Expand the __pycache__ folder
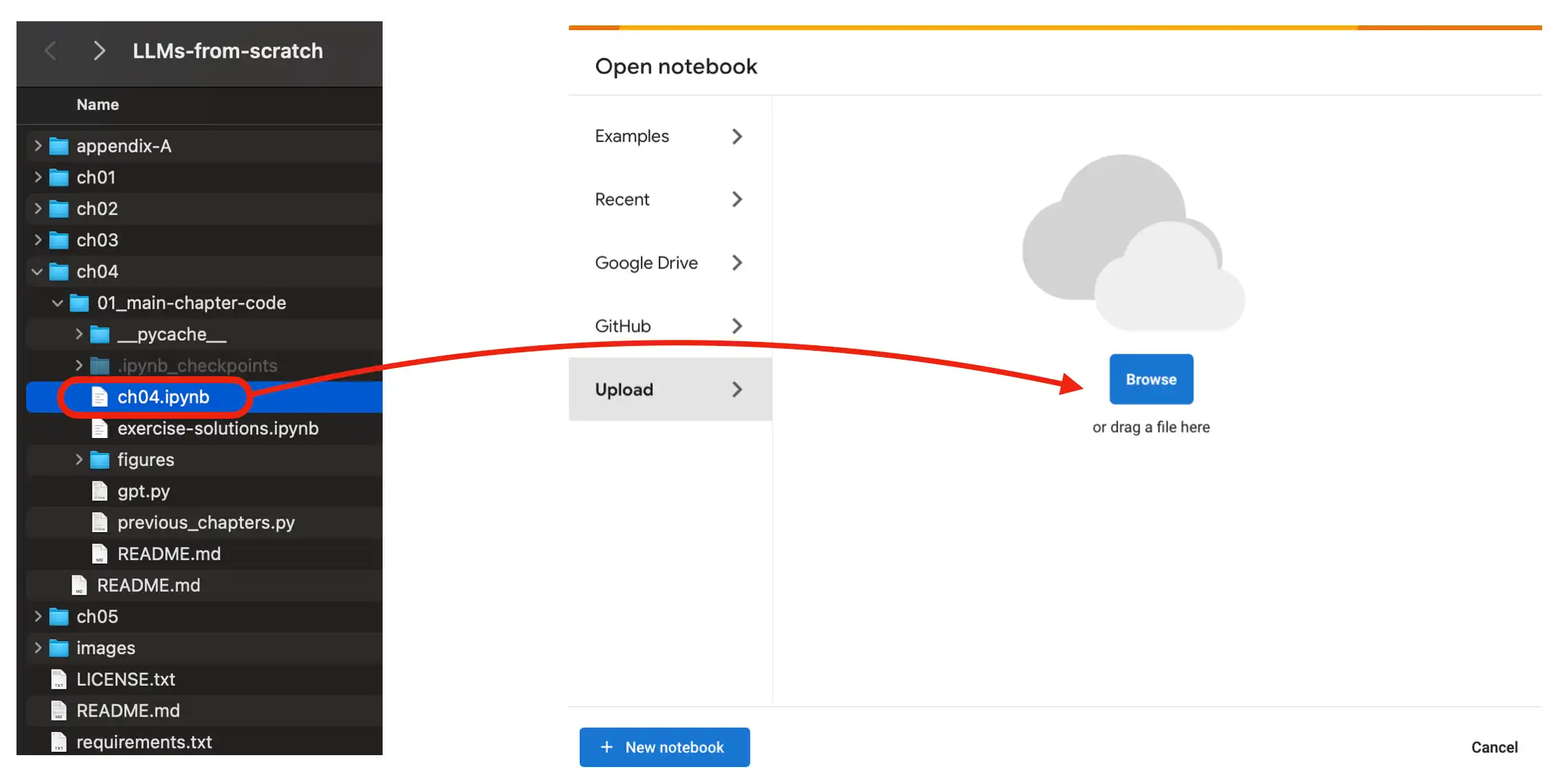The width and height of the screenshot is (1558, 784). click(x=79, y=334)
